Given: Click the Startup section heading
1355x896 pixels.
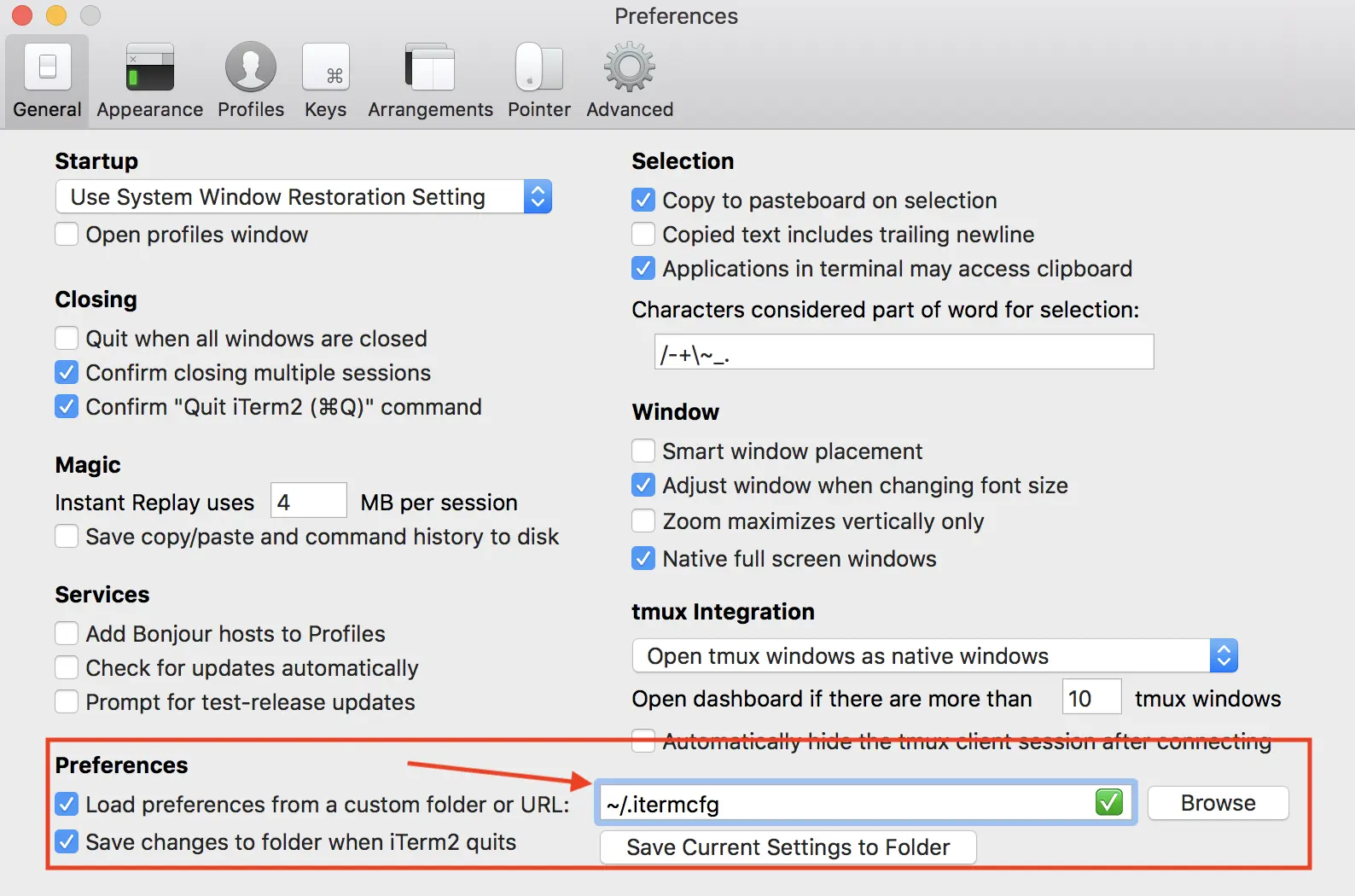Looking at the screenshot, I should 96,161.
